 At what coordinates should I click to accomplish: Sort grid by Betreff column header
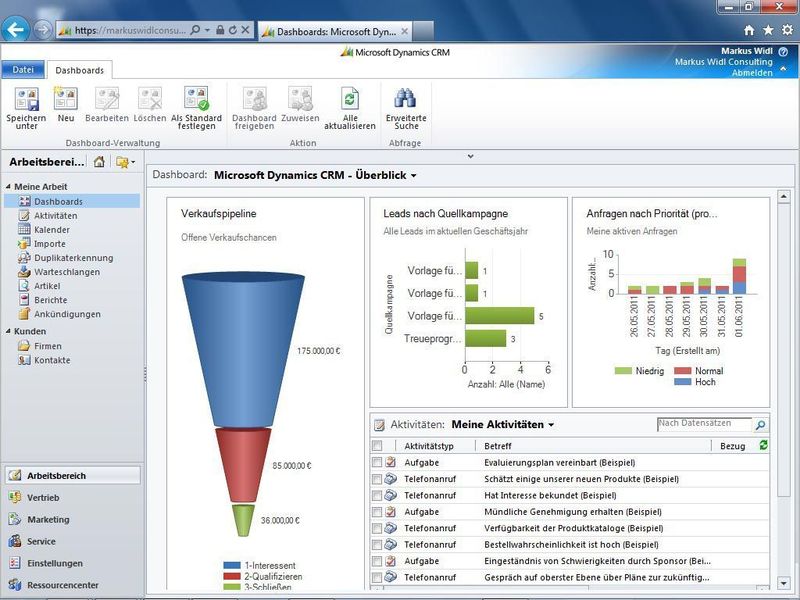(497, 446)
